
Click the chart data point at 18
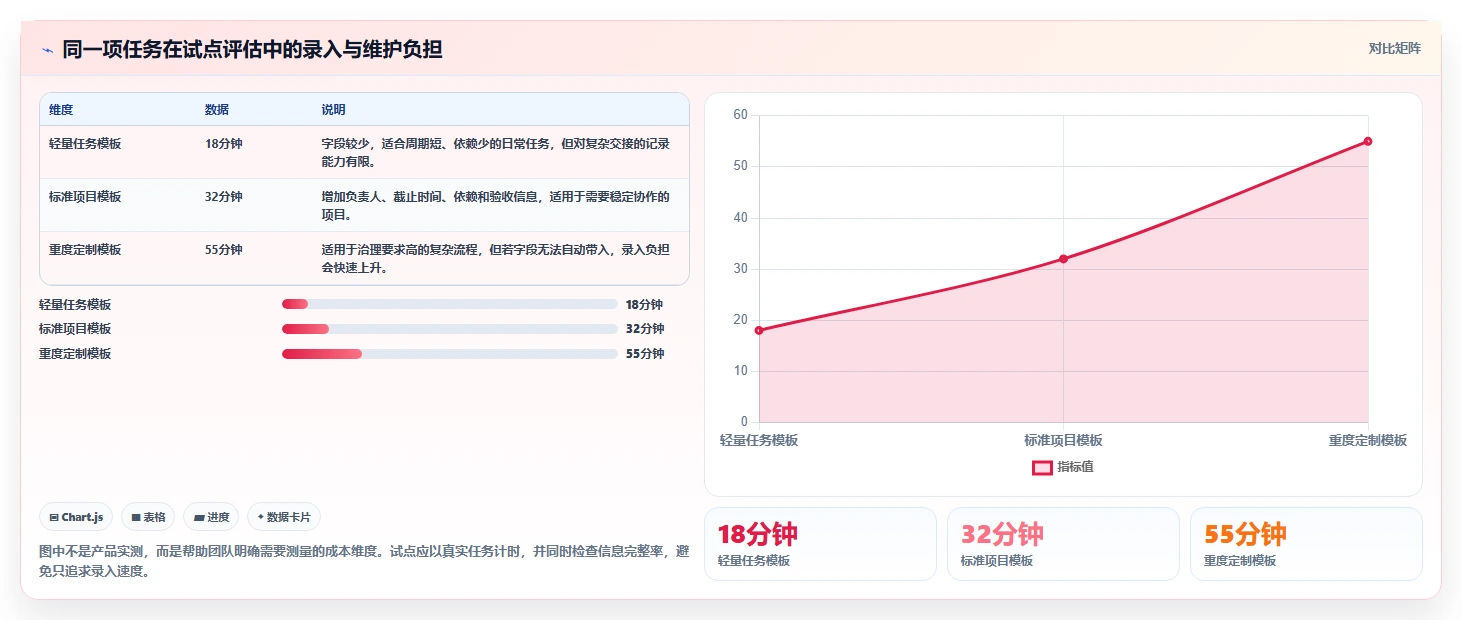tap(759, 330)
